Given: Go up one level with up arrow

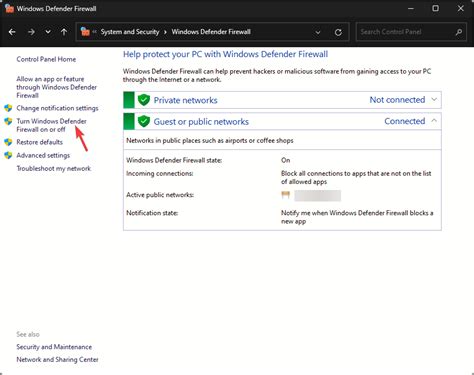Looking at the screenshot, I should click(64, 32).
